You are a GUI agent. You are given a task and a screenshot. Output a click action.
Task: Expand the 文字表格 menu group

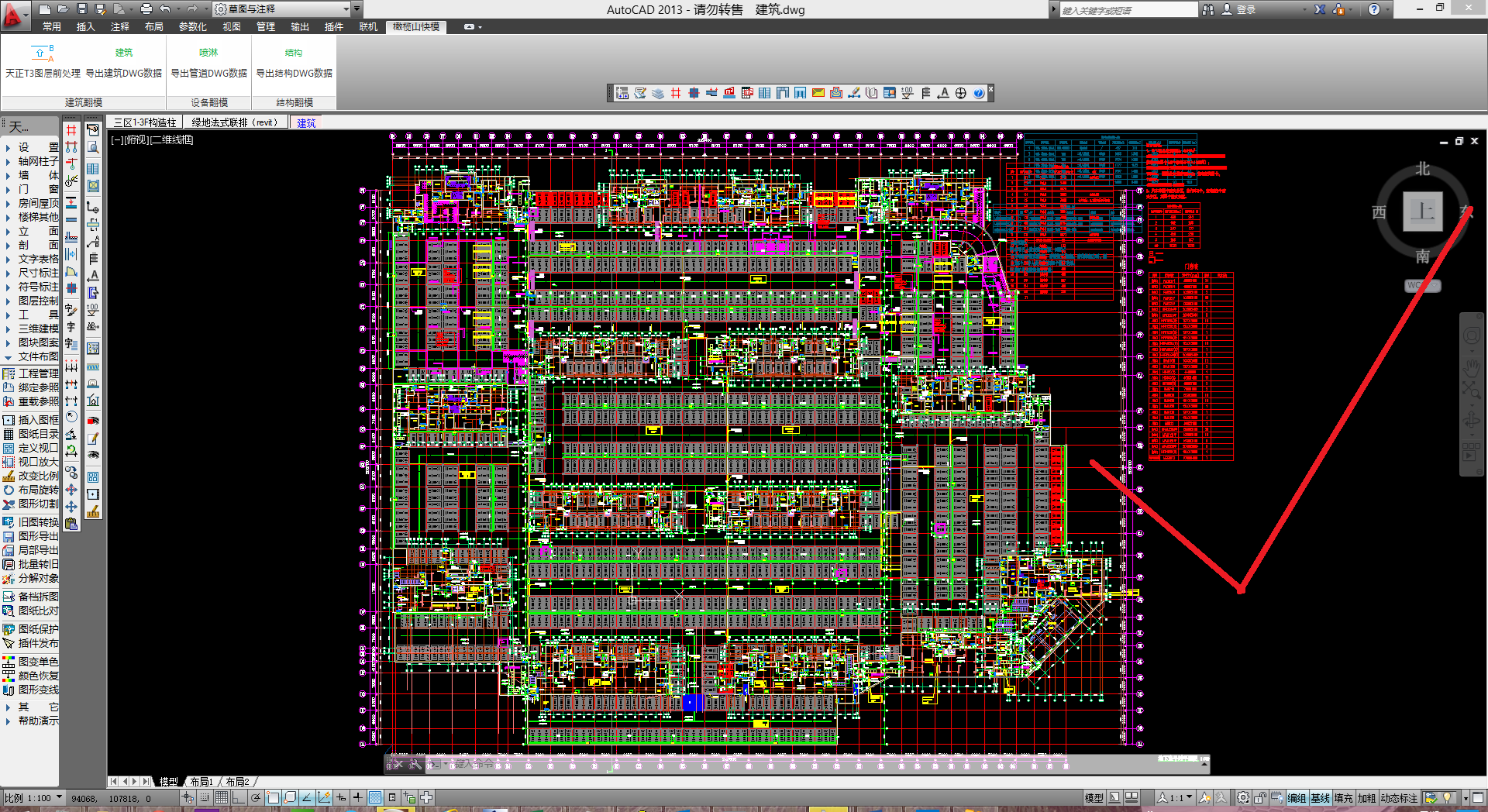(31, 259)
